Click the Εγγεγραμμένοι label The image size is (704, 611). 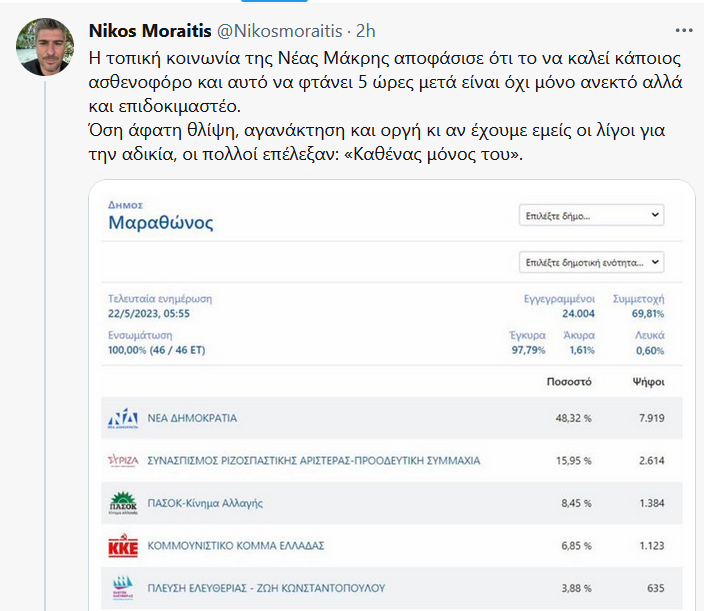click(x=559, y=299)
